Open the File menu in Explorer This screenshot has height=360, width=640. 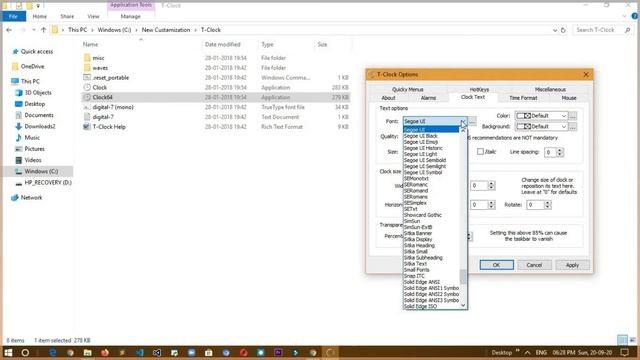13,16
